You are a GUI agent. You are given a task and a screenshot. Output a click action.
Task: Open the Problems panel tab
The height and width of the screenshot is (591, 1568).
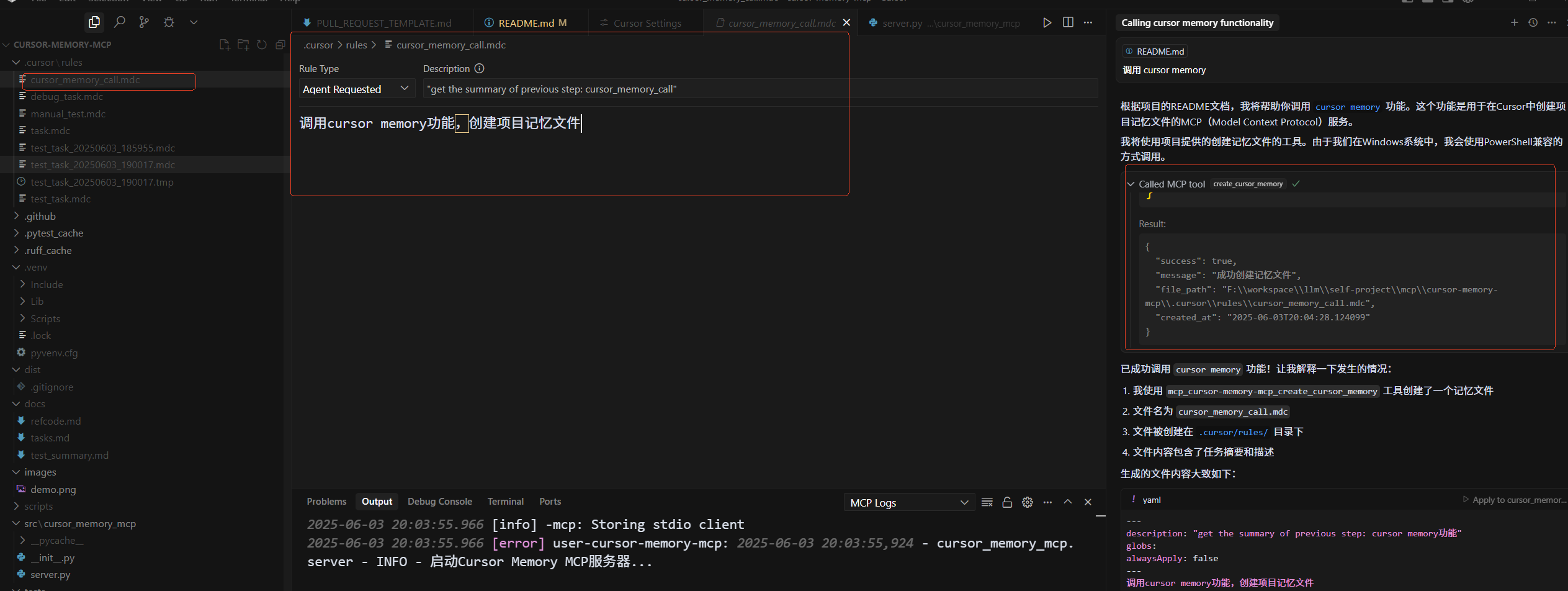(326, 502)
